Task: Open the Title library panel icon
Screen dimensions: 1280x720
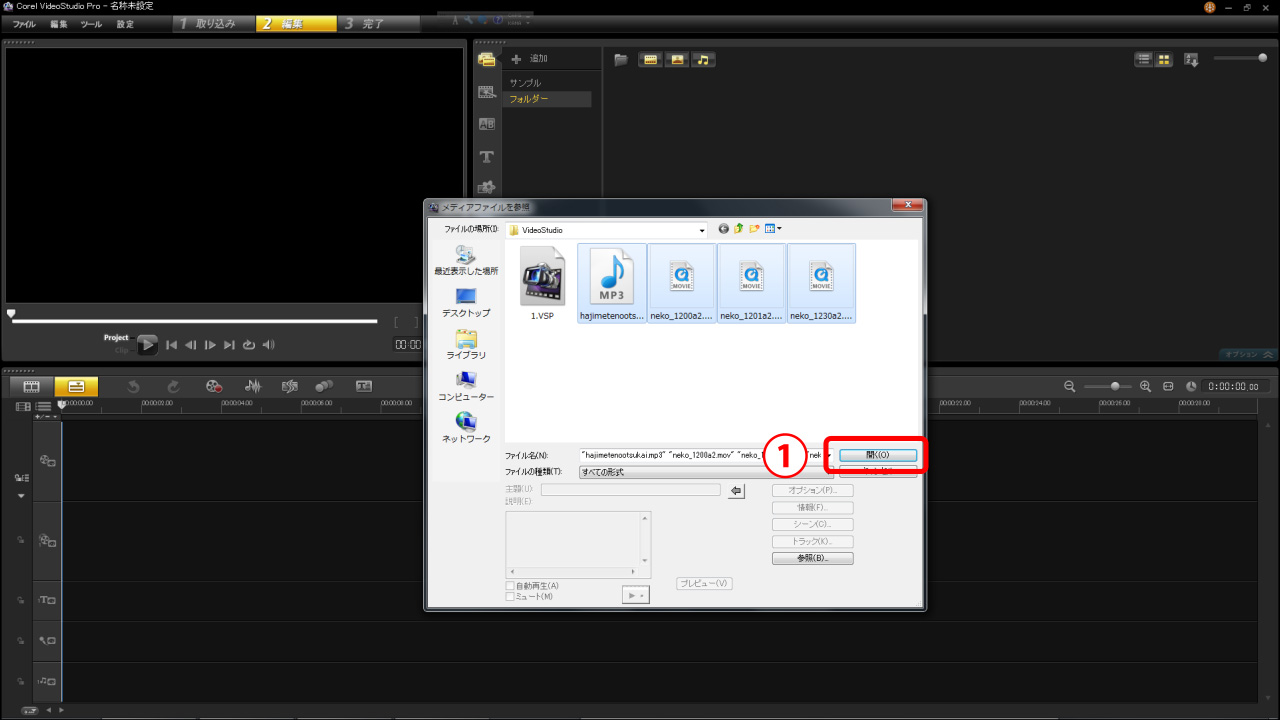Action: [487, 156]
